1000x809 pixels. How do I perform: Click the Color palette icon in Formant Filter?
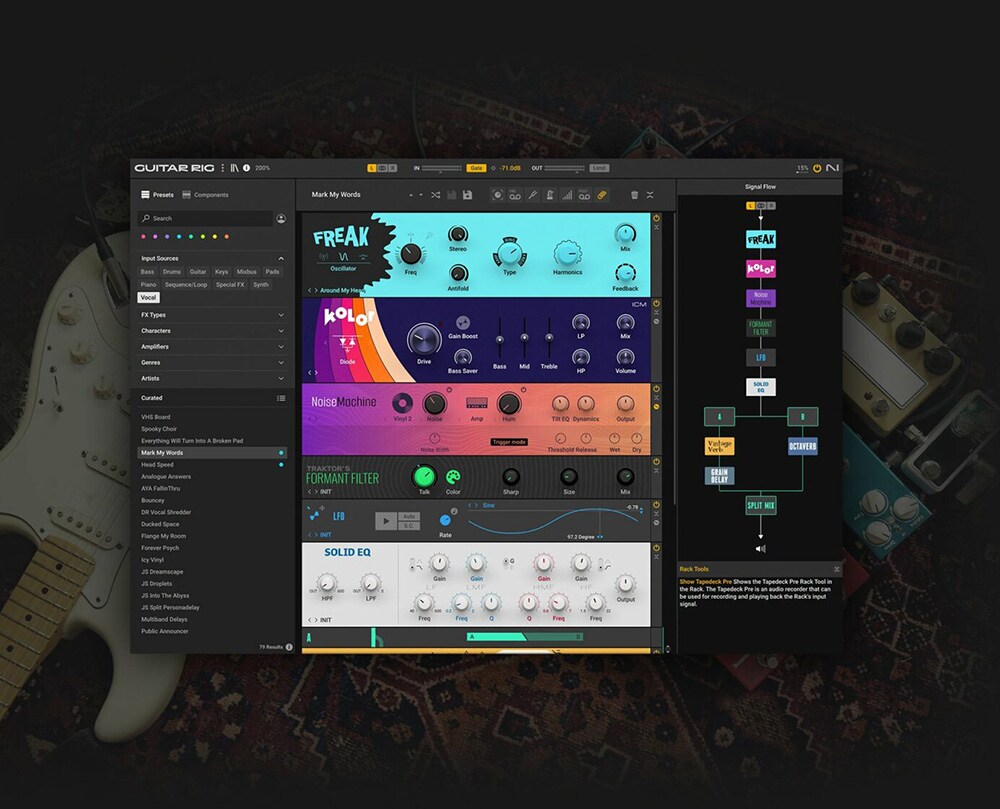tap(453, 477)
